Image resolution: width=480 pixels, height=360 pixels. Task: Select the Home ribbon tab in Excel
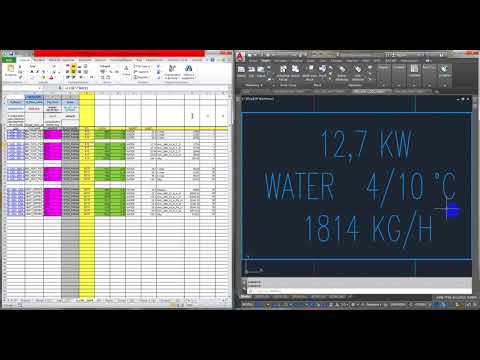pos(24,60)
